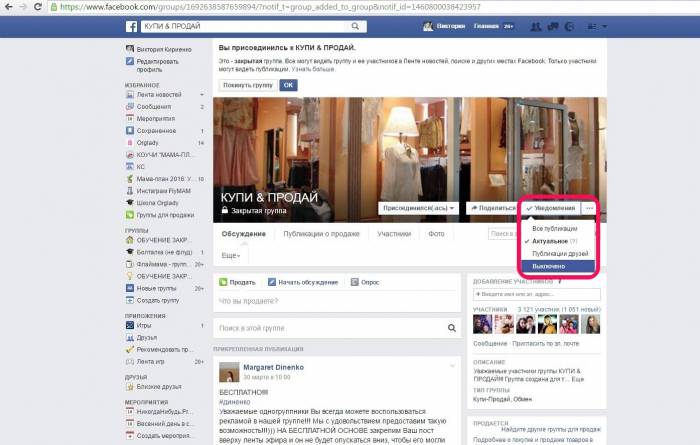Expand the 'Еще' tab dropdown
This screenshot has height=445, width=700.
[x=231, y=256]
